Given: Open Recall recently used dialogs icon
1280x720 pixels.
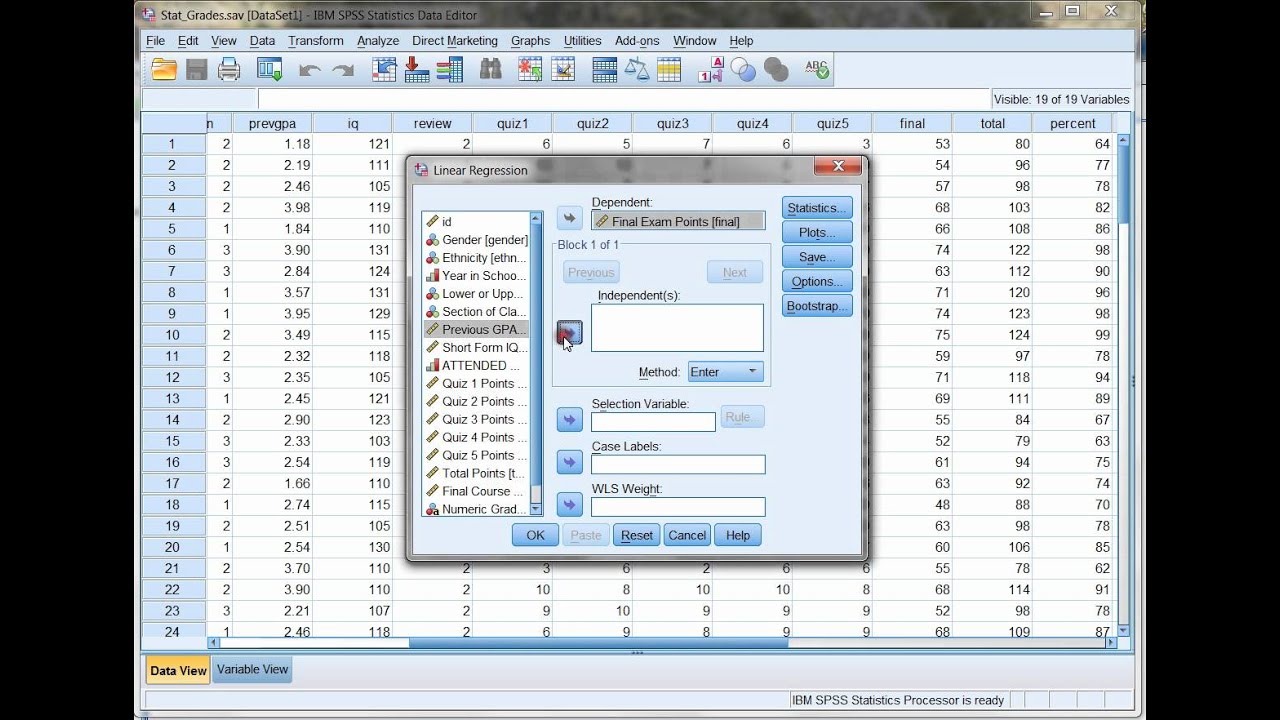Looking at the screenshot, I should pos(269,69).
